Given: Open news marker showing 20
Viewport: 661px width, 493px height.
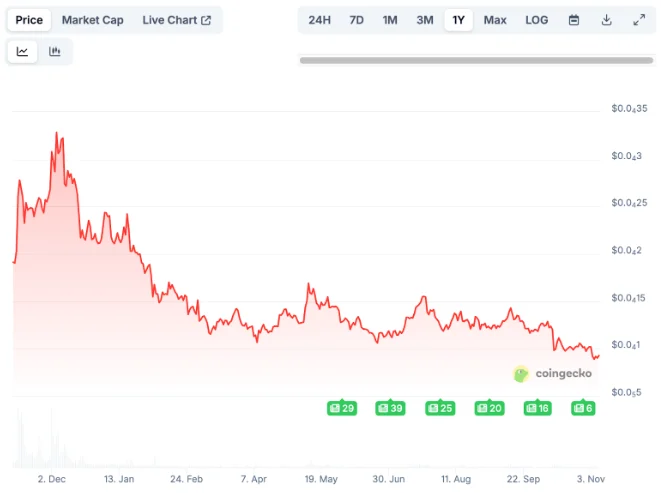Looking at the screenshot, I should click(489, 408).
